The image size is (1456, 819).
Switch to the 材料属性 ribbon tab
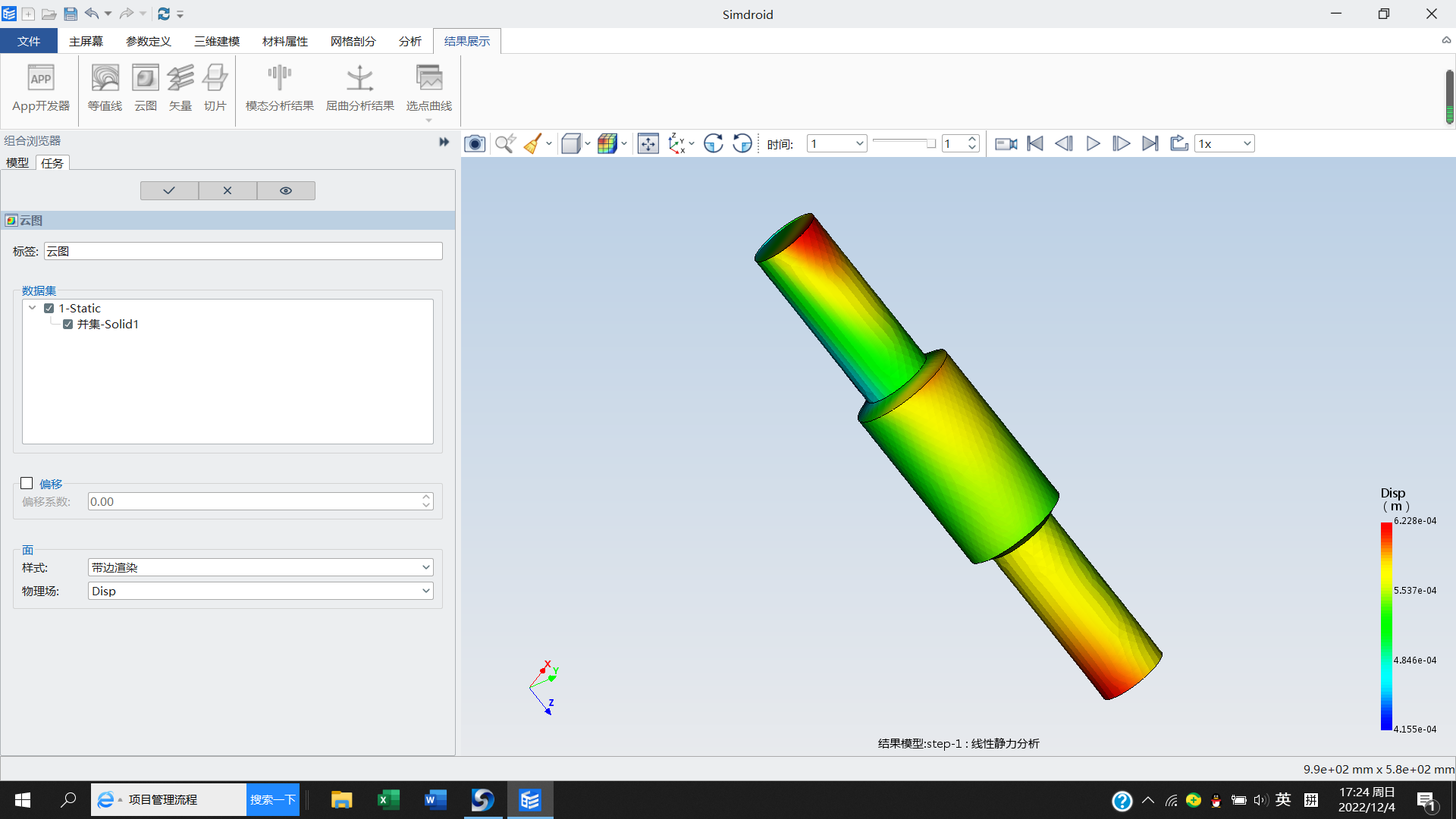[x=285, y=41]
